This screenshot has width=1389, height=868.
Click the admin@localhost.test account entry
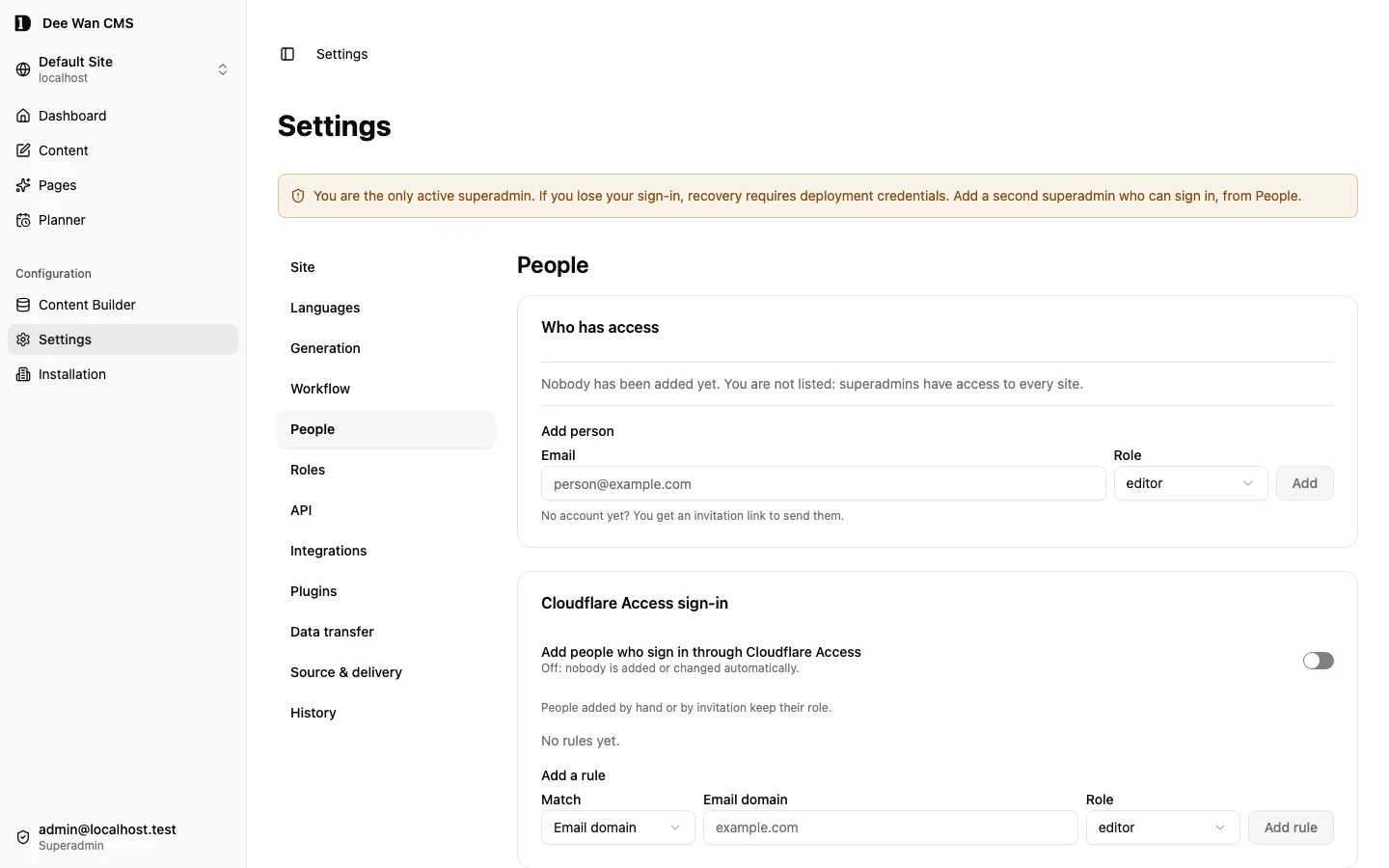click(123, 837)
